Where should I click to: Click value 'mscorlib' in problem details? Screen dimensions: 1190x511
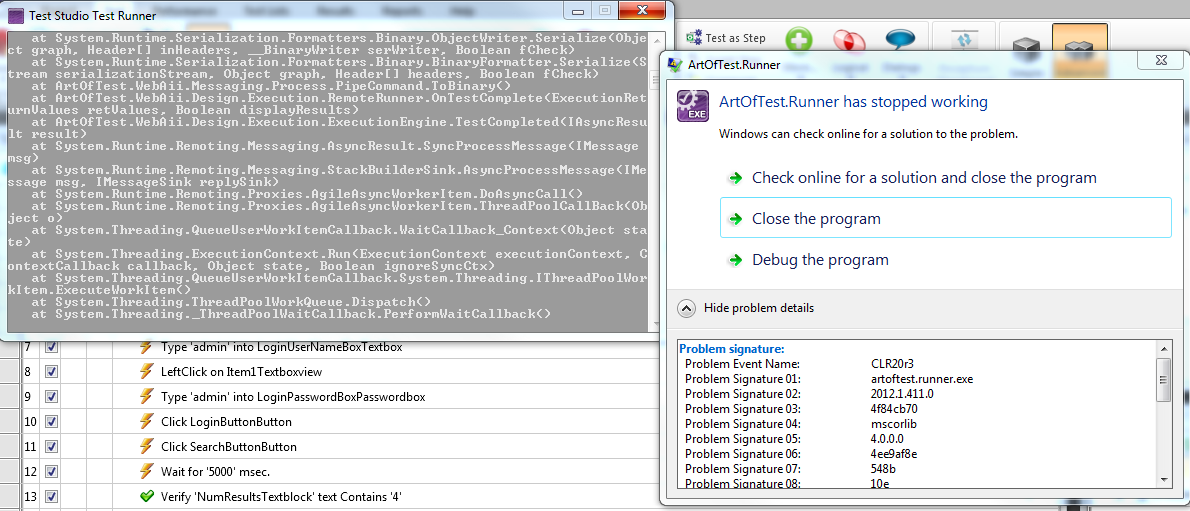894,424
